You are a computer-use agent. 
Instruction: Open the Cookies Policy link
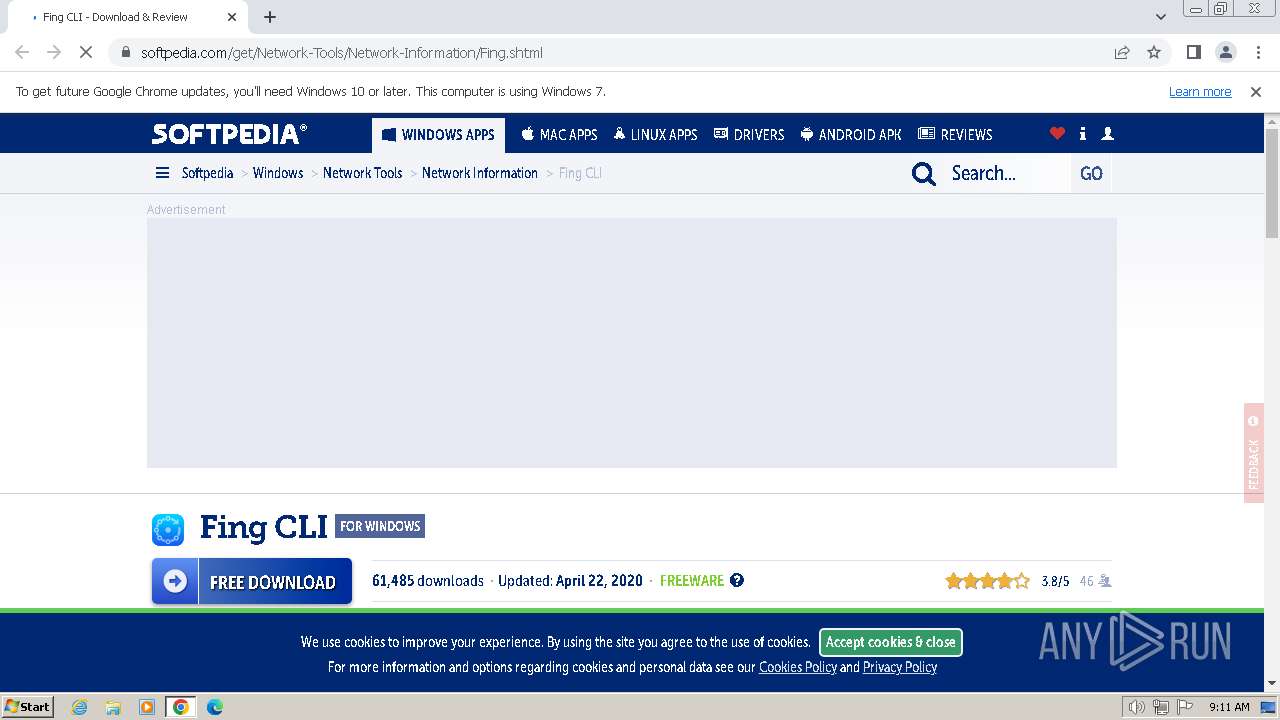click(798, 667)
